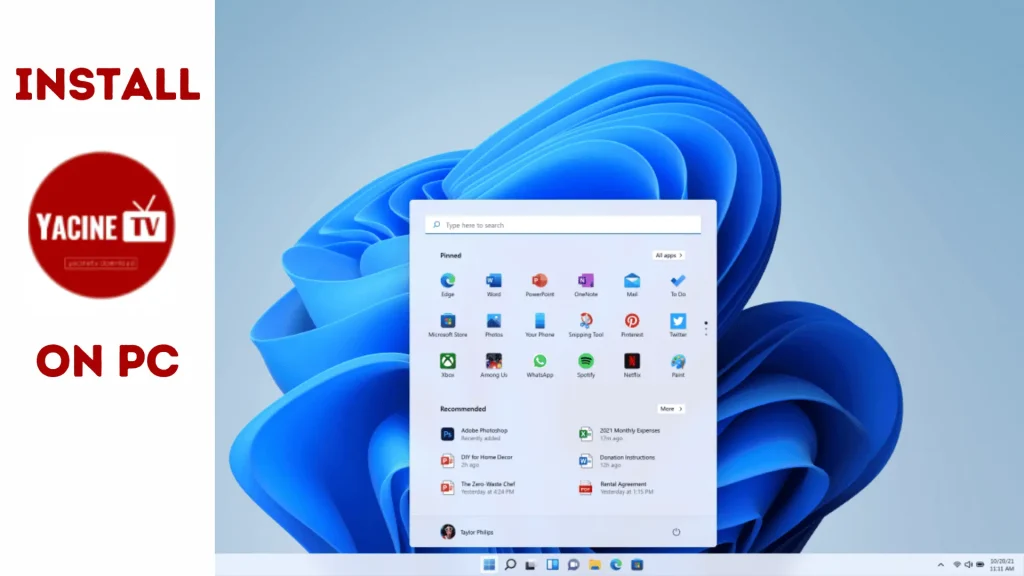
Task: Open PowerPoint from pinned apps
Action: [540, 281]
